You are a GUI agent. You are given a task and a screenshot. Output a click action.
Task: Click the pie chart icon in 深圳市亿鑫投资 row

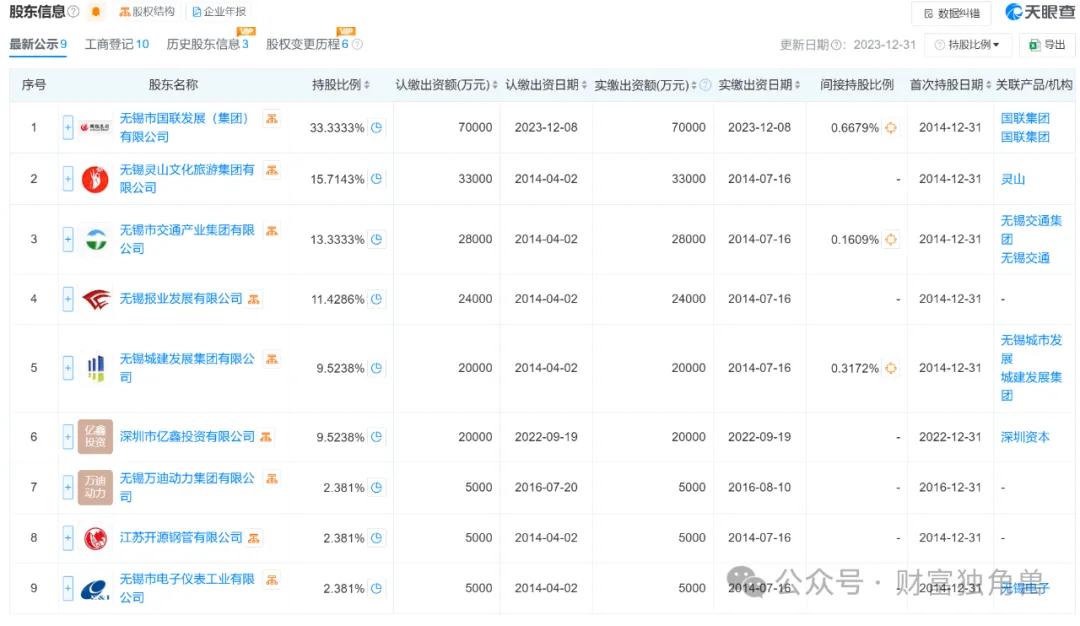[x=376, y=437]
